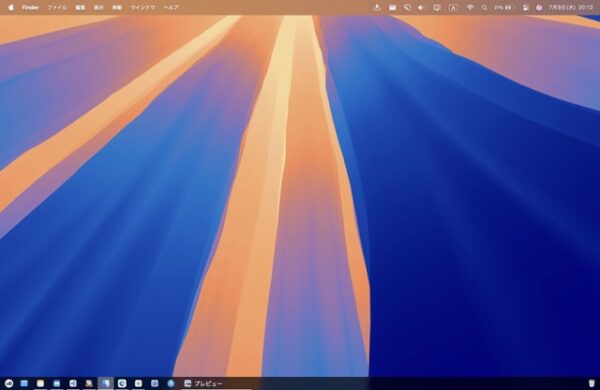Open the display mirroring icon in menu bar
Image resolution: width=600 pixels, height=390 pixels.
(x=437, y=7)
